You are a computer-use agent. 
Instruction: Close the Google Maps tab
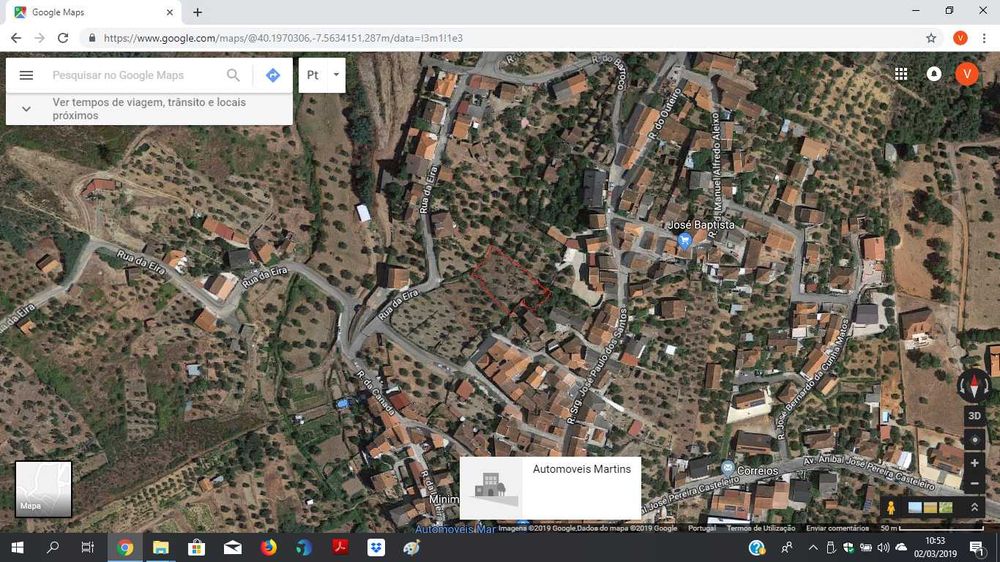pyautogui.click(x=170, y=12)
